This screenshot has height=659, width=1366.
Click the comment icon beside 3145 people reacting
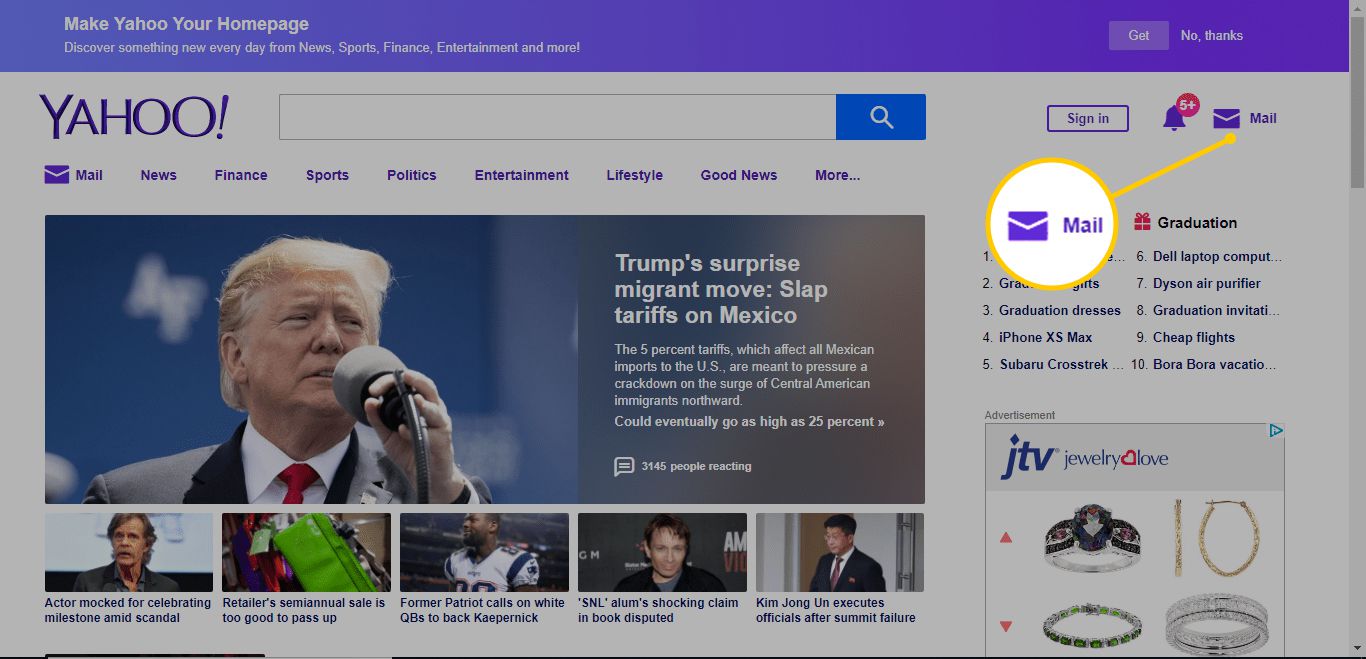tap(624, 466)
